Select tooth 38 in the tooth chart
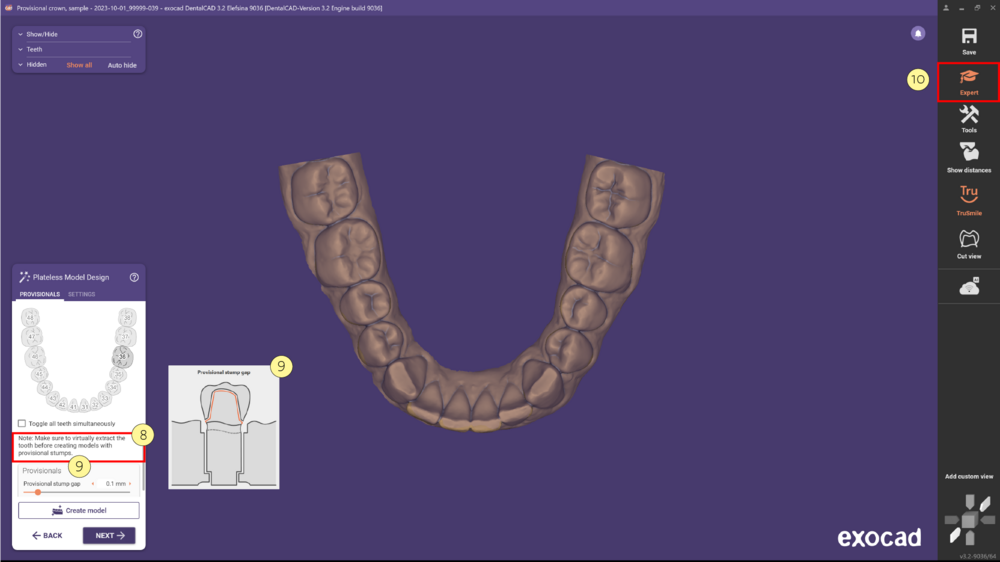This screenshot has height=562, width=1000. [127, 317]
